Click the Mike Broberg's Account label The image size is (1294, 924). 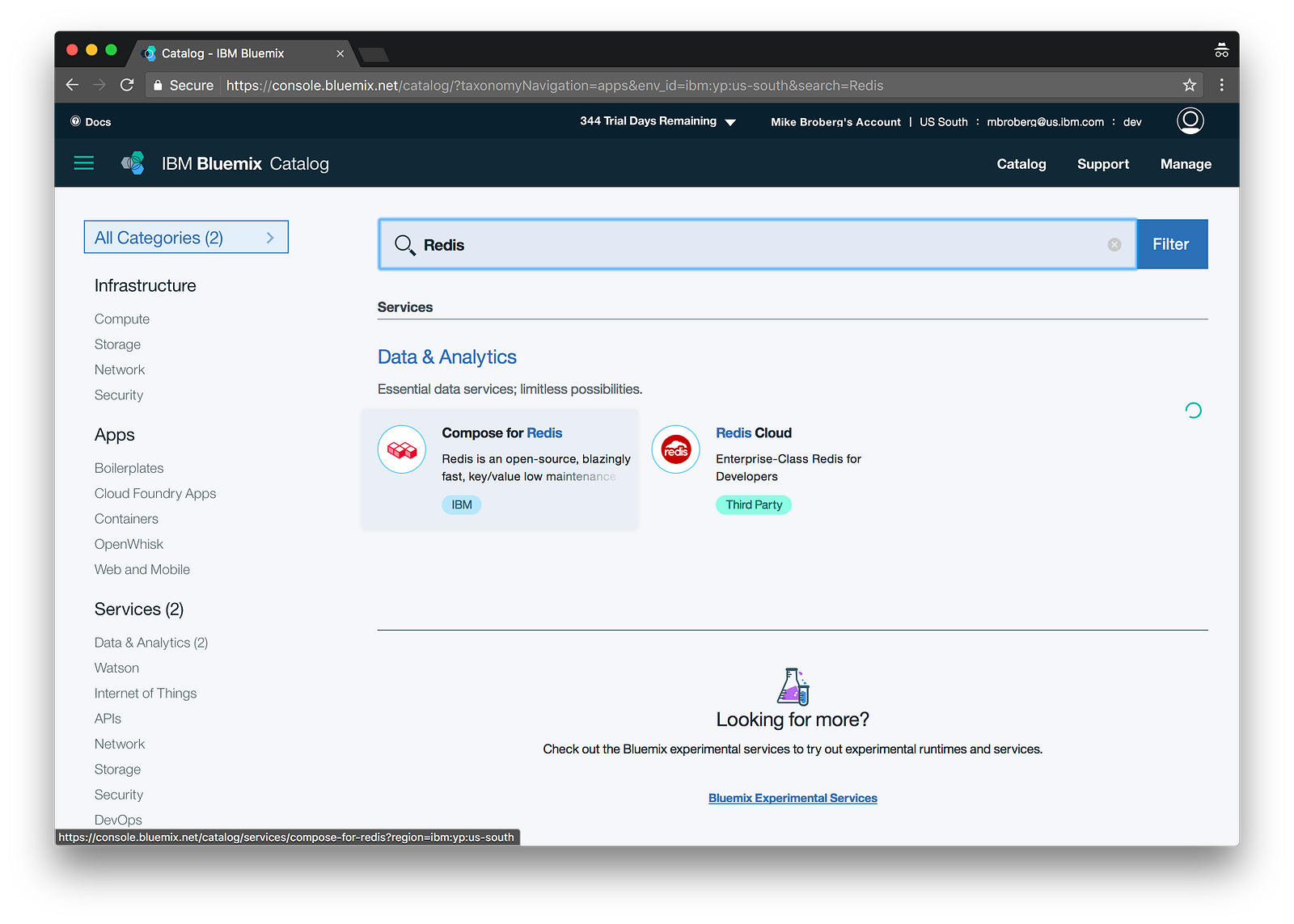(x=835, y=122)
